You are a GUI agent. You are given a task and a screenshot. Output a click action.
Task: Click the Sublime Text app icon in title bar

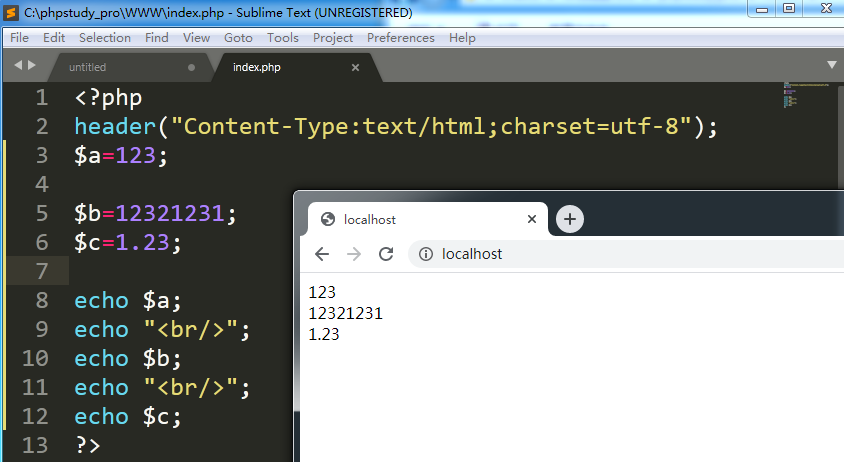pyautogui.click(x=11, y=12)
